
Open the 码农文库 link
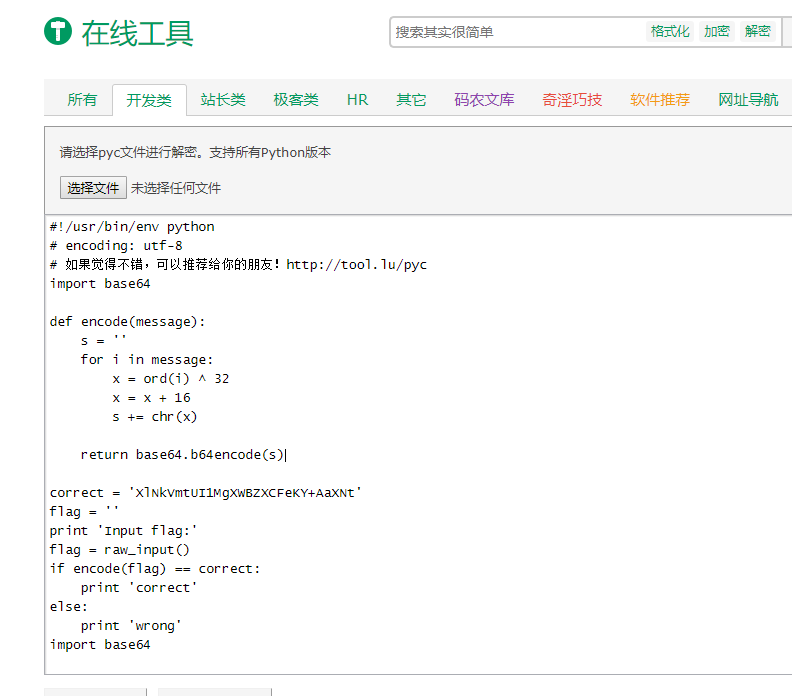tap(484, 100)
